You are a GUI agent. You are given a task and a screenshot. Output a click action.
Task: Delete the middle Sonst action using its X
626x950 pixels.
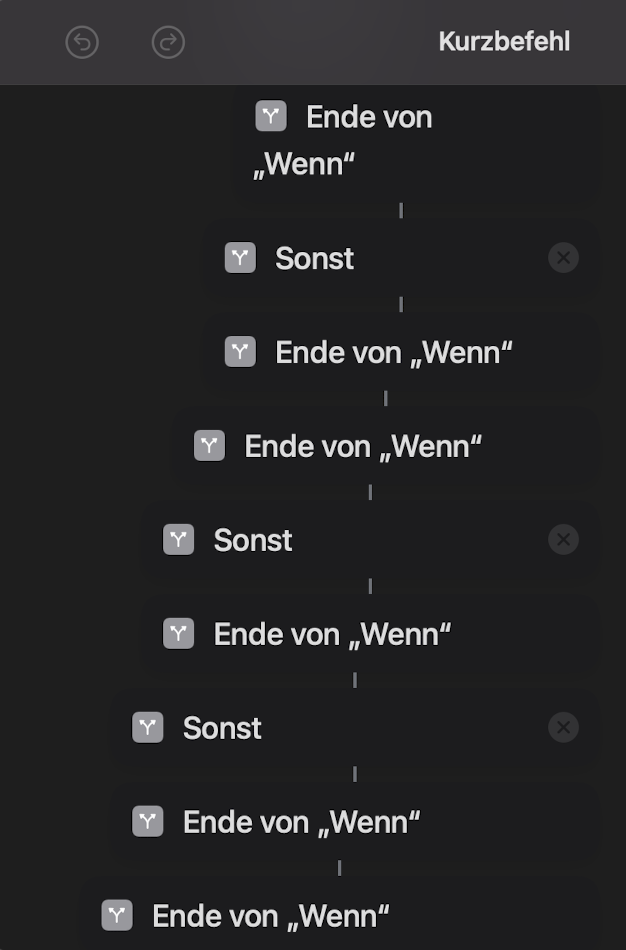click(563, 540)
